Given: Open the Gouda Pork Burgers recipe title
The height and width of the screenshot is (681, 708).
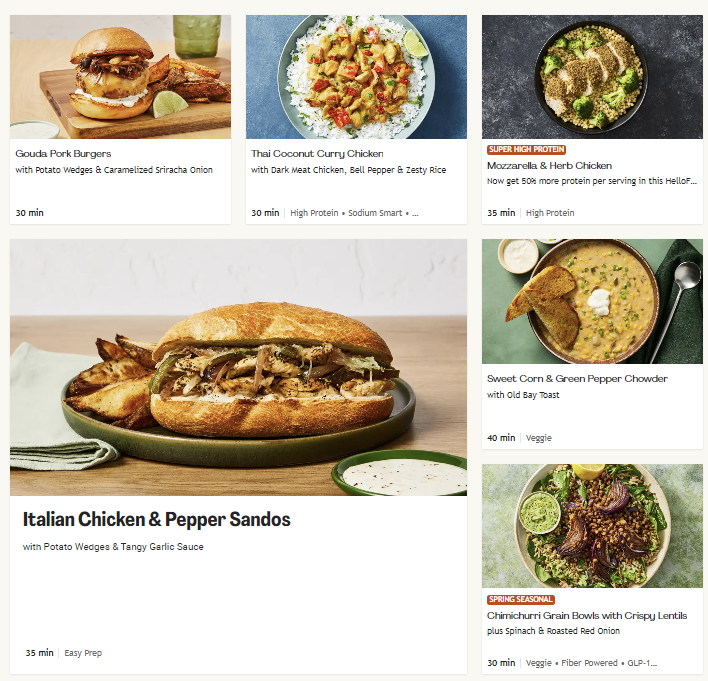Looking at the screenshot, I should [x=63, y=154].
